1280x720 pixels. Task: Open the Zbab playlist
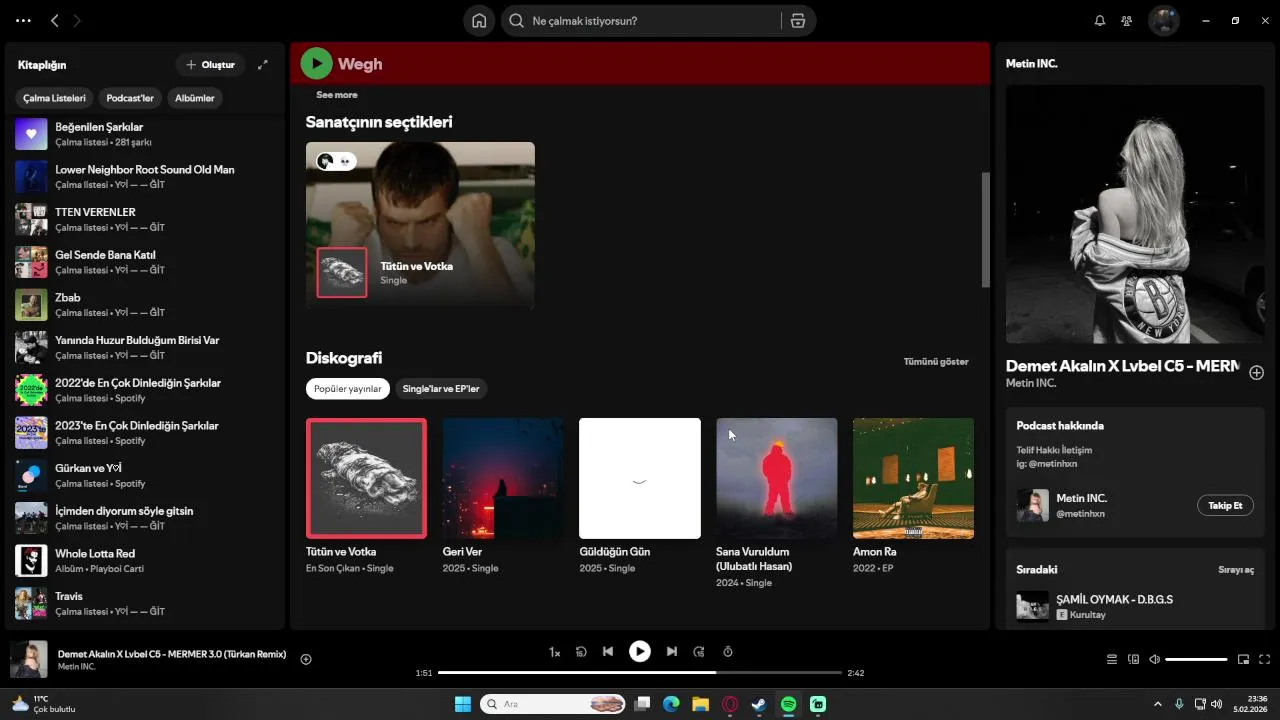pyautogui.click(x=145, y=305)
